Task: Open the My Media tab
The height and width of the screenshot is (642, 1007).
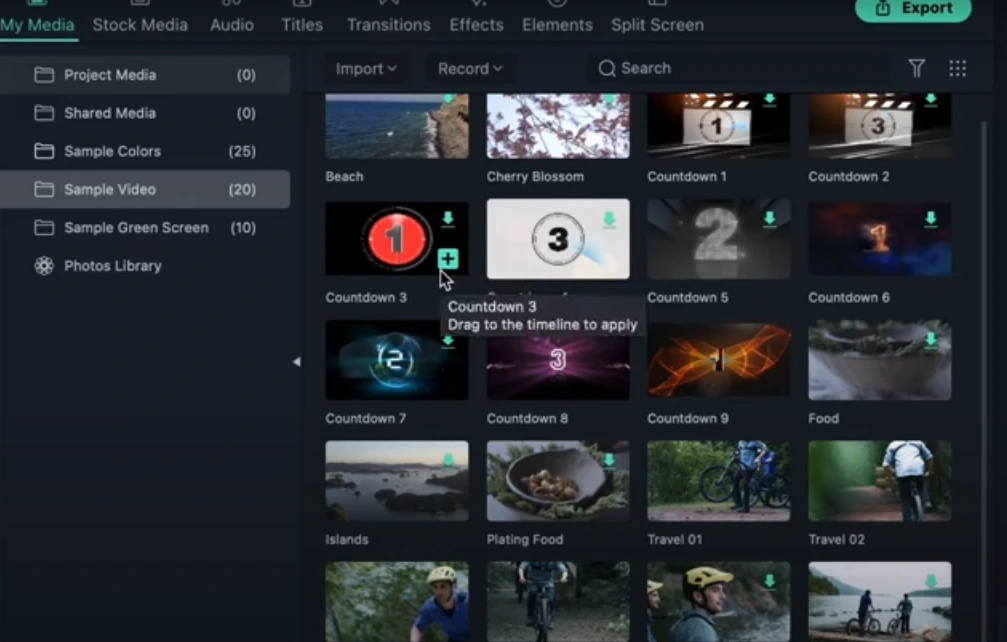Action: 37,25
